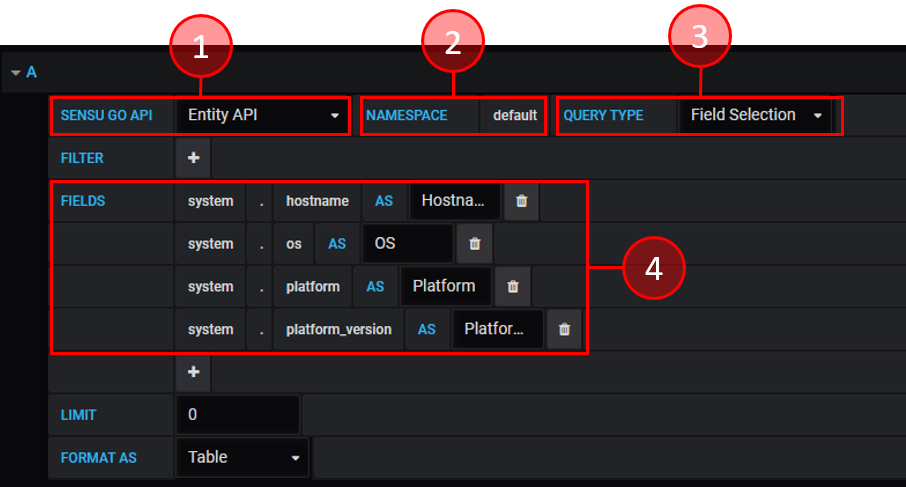Open the Field Selection query type dropdown
The height and width of the screenshot is (487, 906).
click(x=756, y=116)
